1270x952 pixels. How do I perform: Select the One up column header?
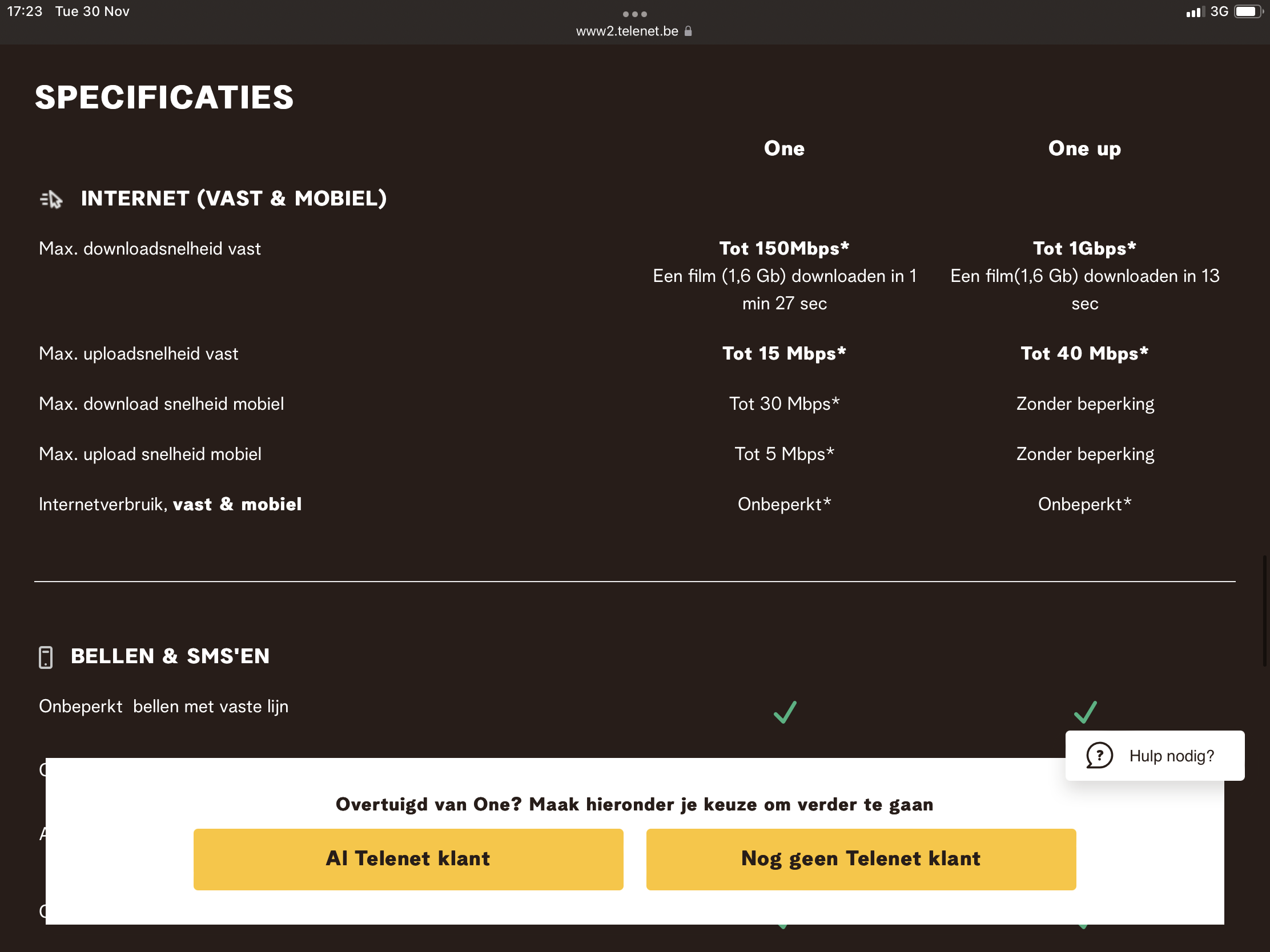click(x=1084, y=148)
